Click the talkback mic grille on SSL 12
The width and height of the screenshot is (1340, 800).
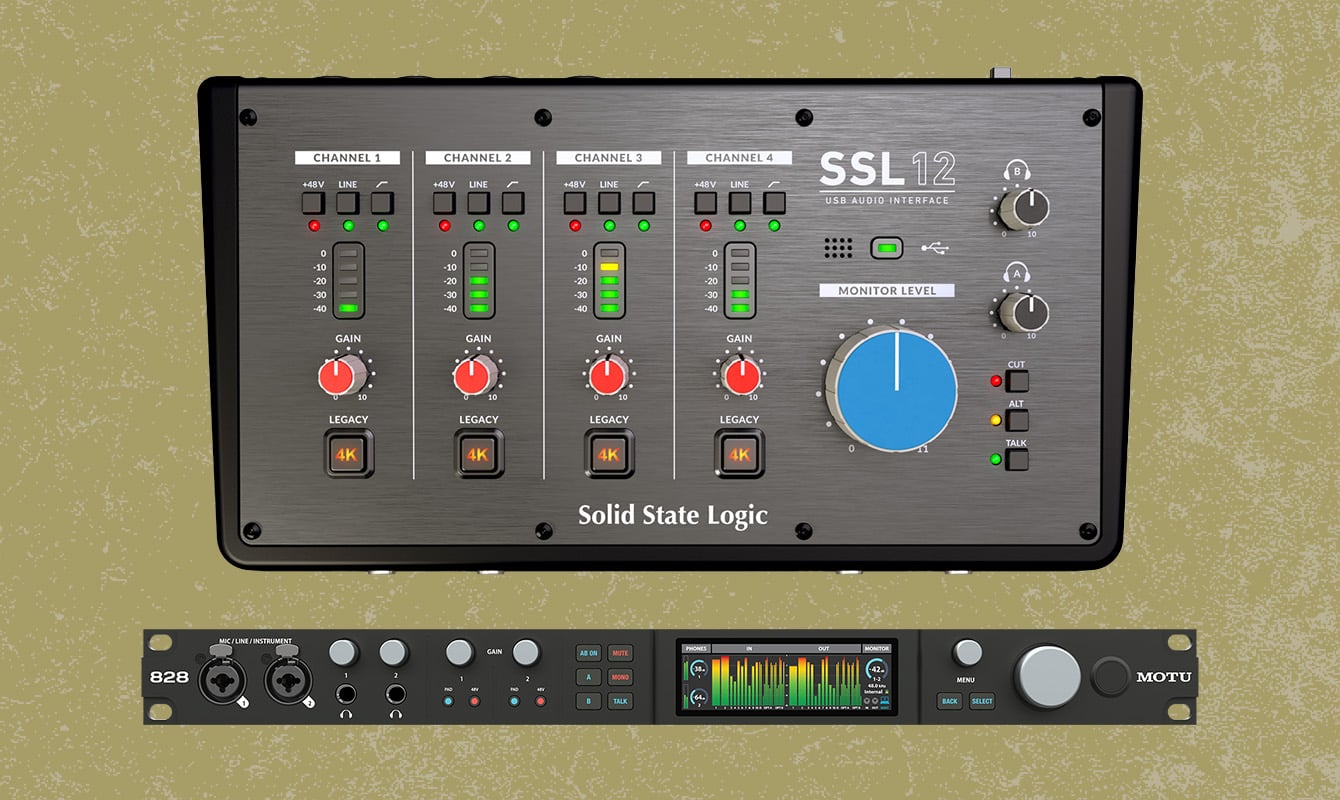point(839,248)
